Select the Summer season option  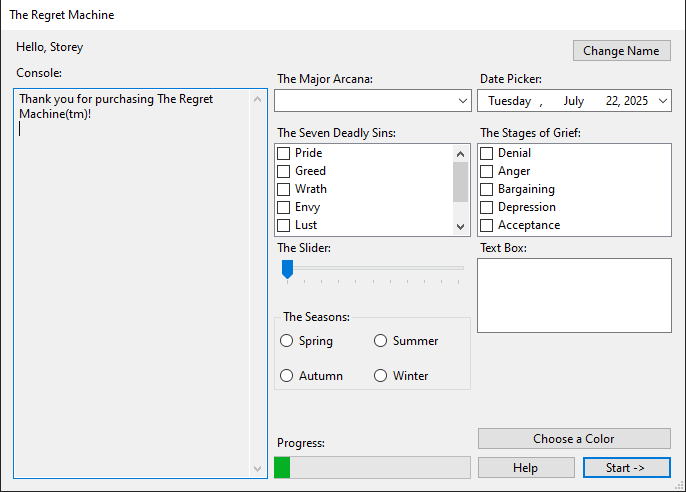(x=381, y=341)
